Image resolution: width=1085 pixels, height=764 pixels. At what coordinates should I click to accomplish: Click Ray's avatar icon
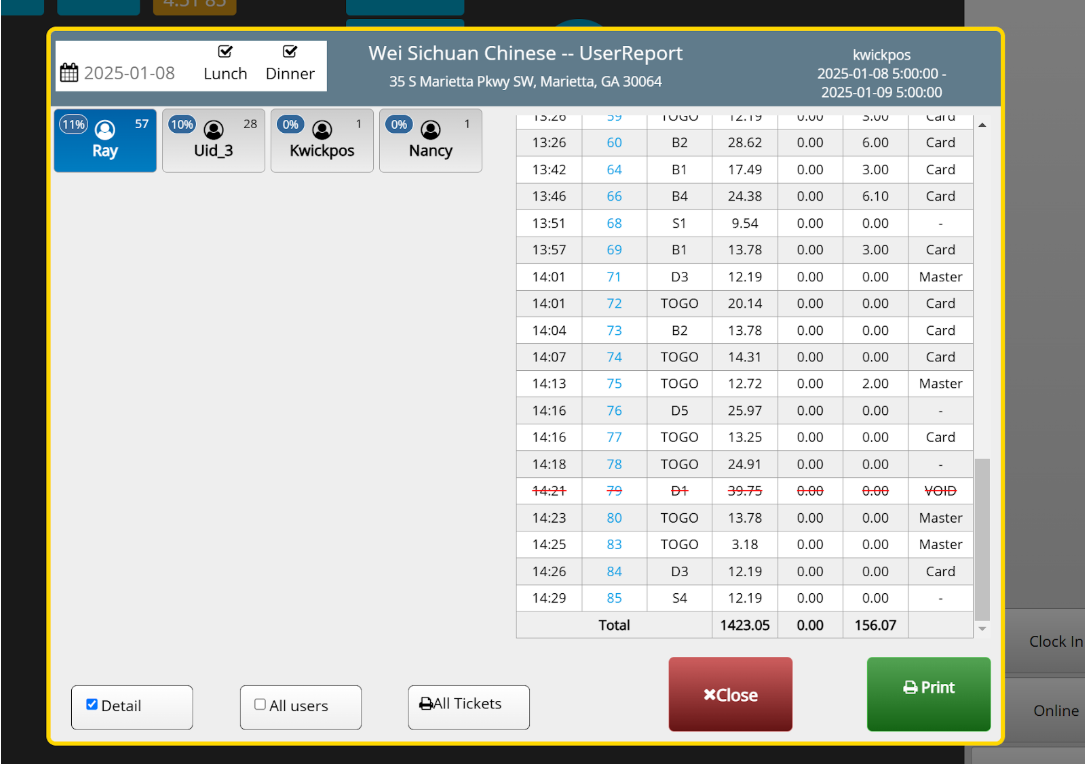[x=105, y=129]
